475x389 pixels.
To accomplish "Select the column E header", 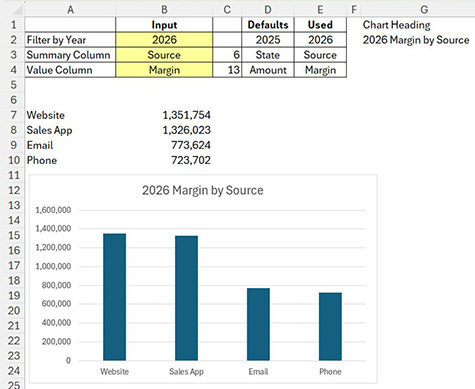I will click(x=320, y=10).
